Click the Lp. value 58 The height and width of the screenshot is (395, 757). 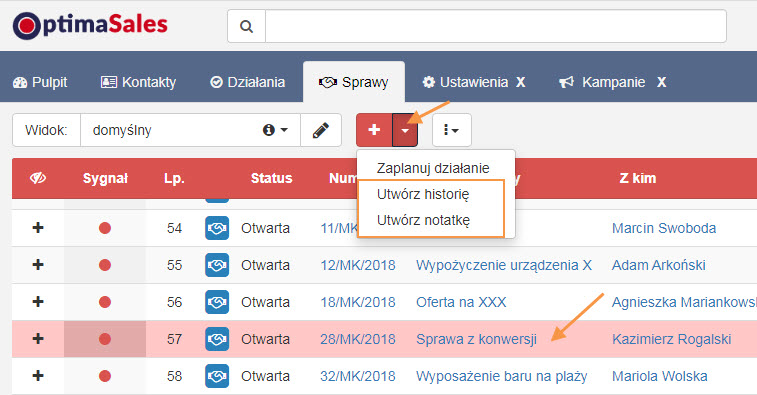coord(174,376)
